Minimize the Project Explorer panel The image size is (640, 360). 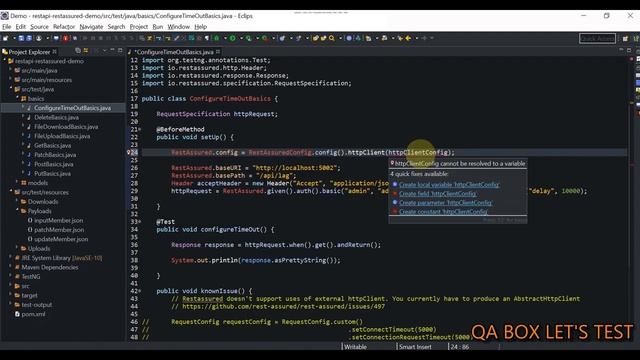pos(112,50)
